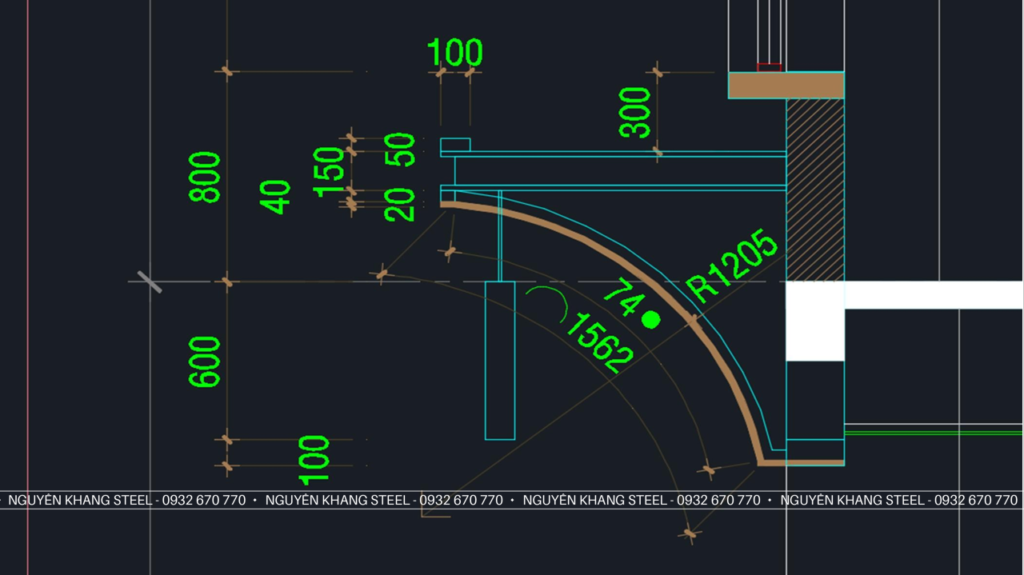Select the 600 vertical dimension text

tap(204, 362)
